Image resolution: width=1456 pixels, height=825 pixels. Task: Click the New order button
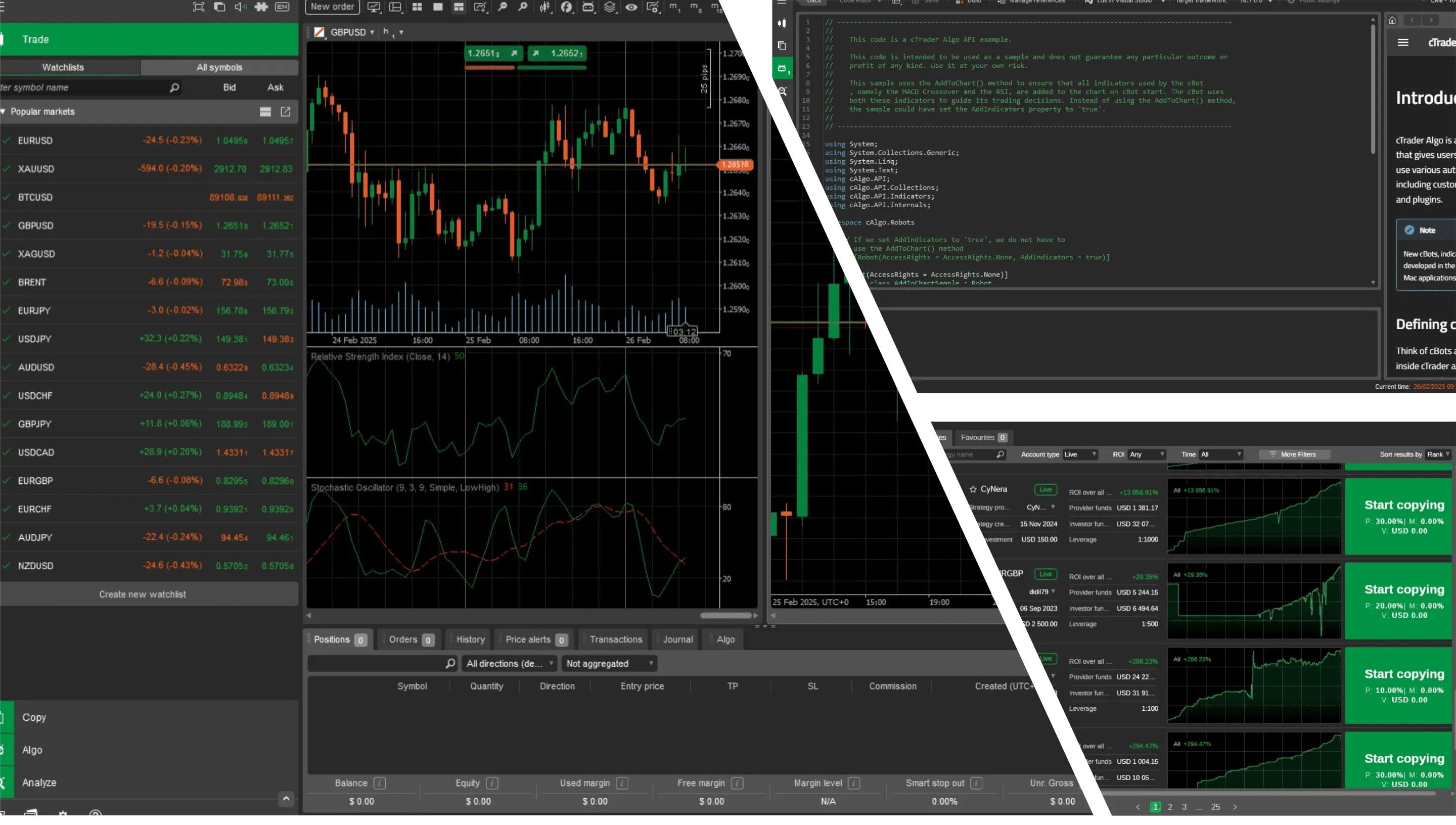pos(333,7)
